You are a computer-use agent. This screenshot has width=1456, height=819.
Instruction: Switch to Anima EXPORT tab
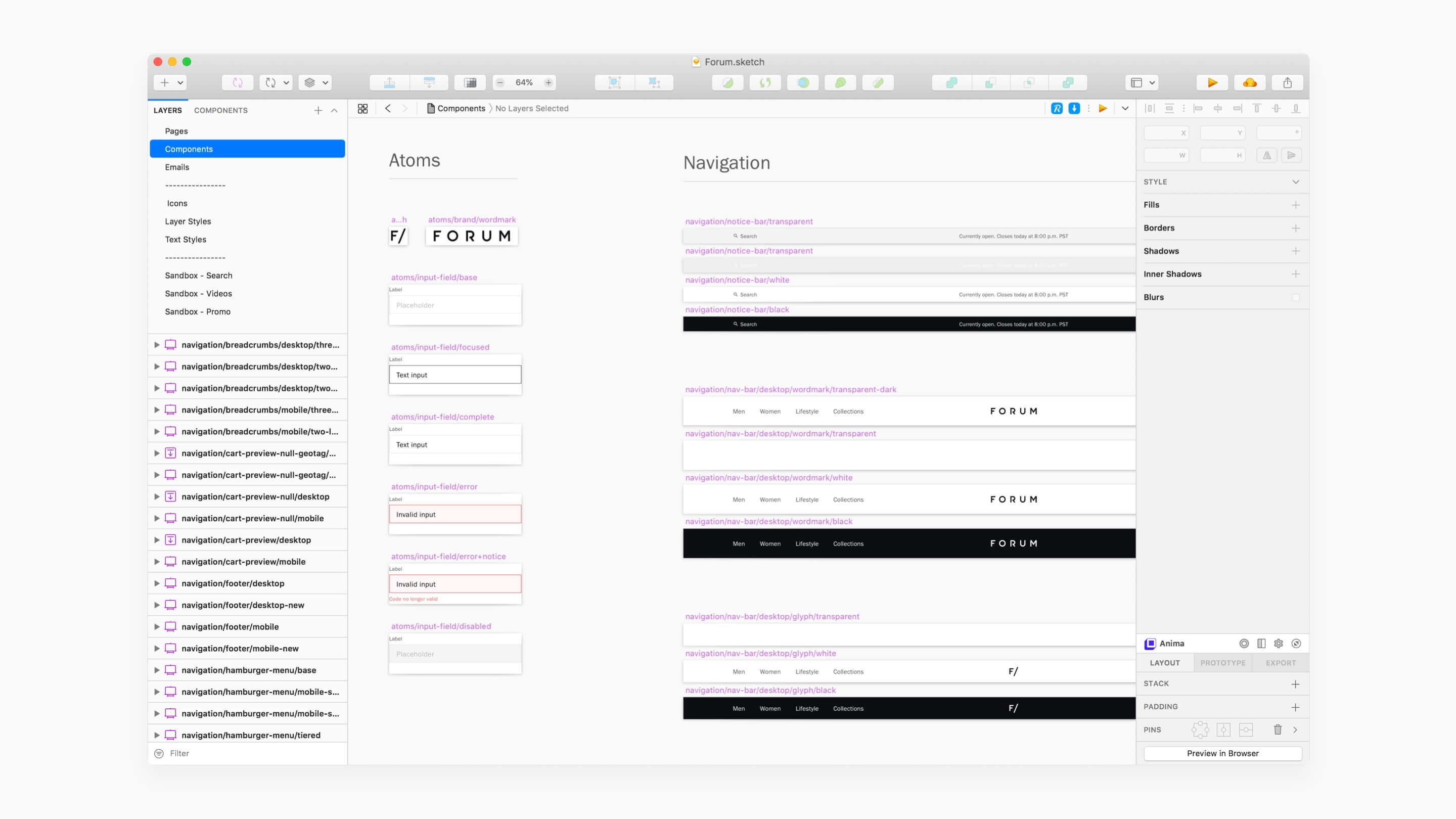click(1280, 663)
